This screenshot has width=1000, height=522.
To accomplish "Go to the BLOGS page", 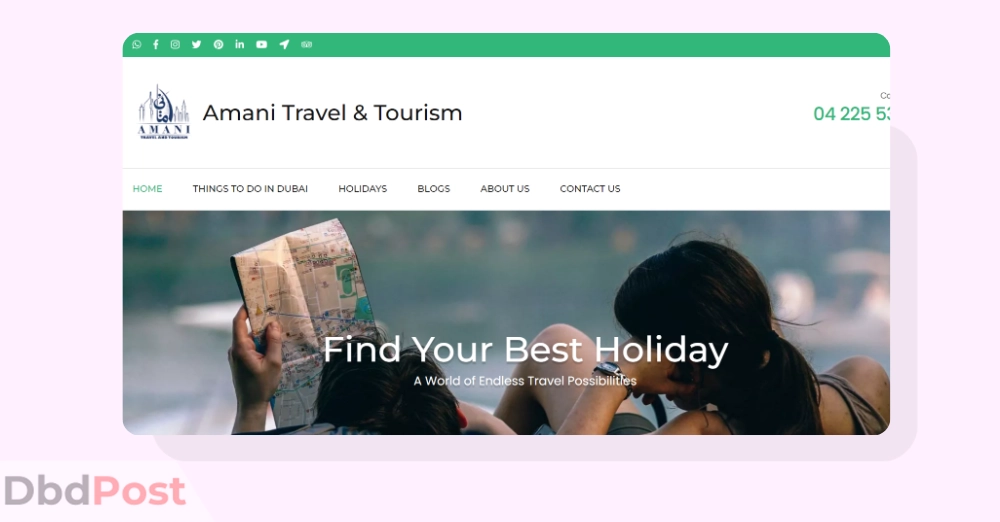I will (434, 189).
